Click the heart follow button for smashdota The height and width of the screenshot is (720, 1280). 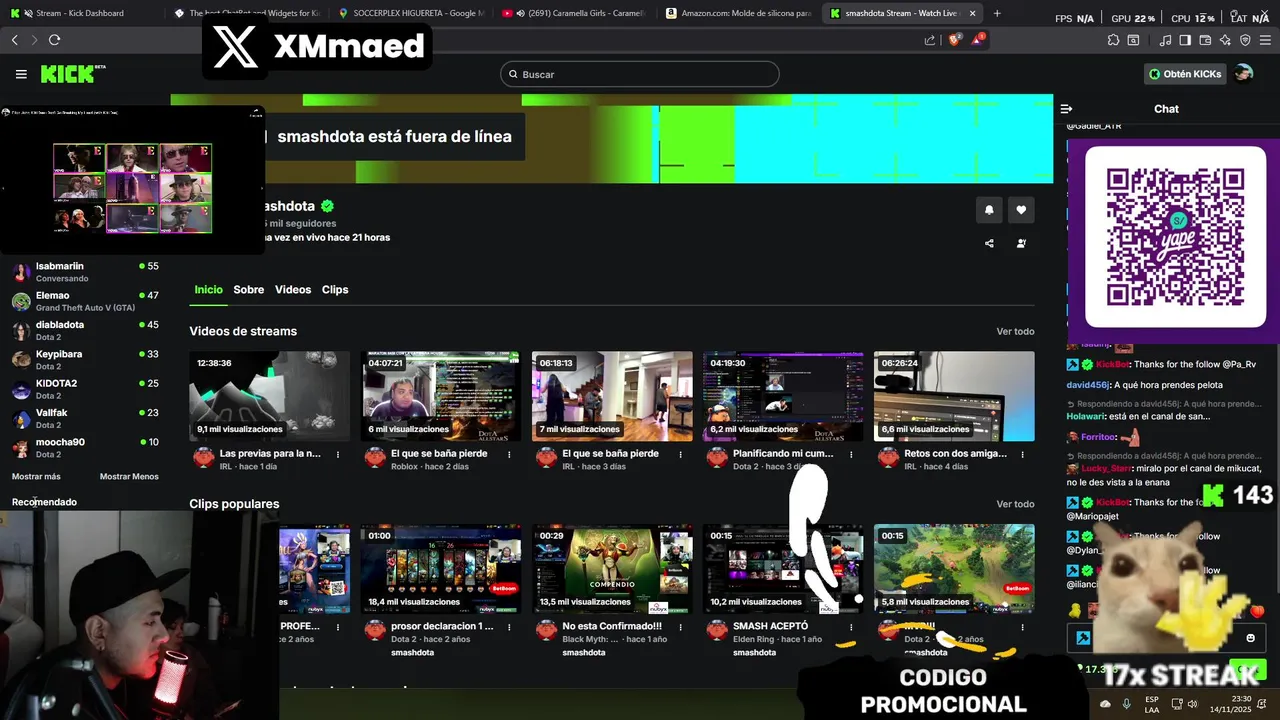tap(1021, 210)
